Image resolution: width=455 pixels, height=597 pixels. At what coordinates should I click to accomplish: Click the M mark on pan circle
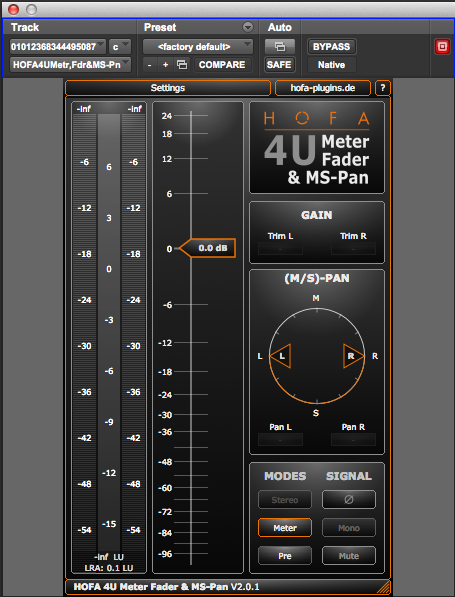click(316, 298)
